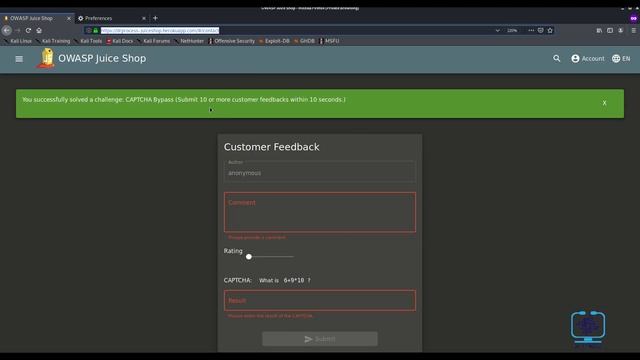Open the Kali Training bookmark
The width and height of the screenshot is (640, 360).
pyautogui.click(x=53, y=41)
